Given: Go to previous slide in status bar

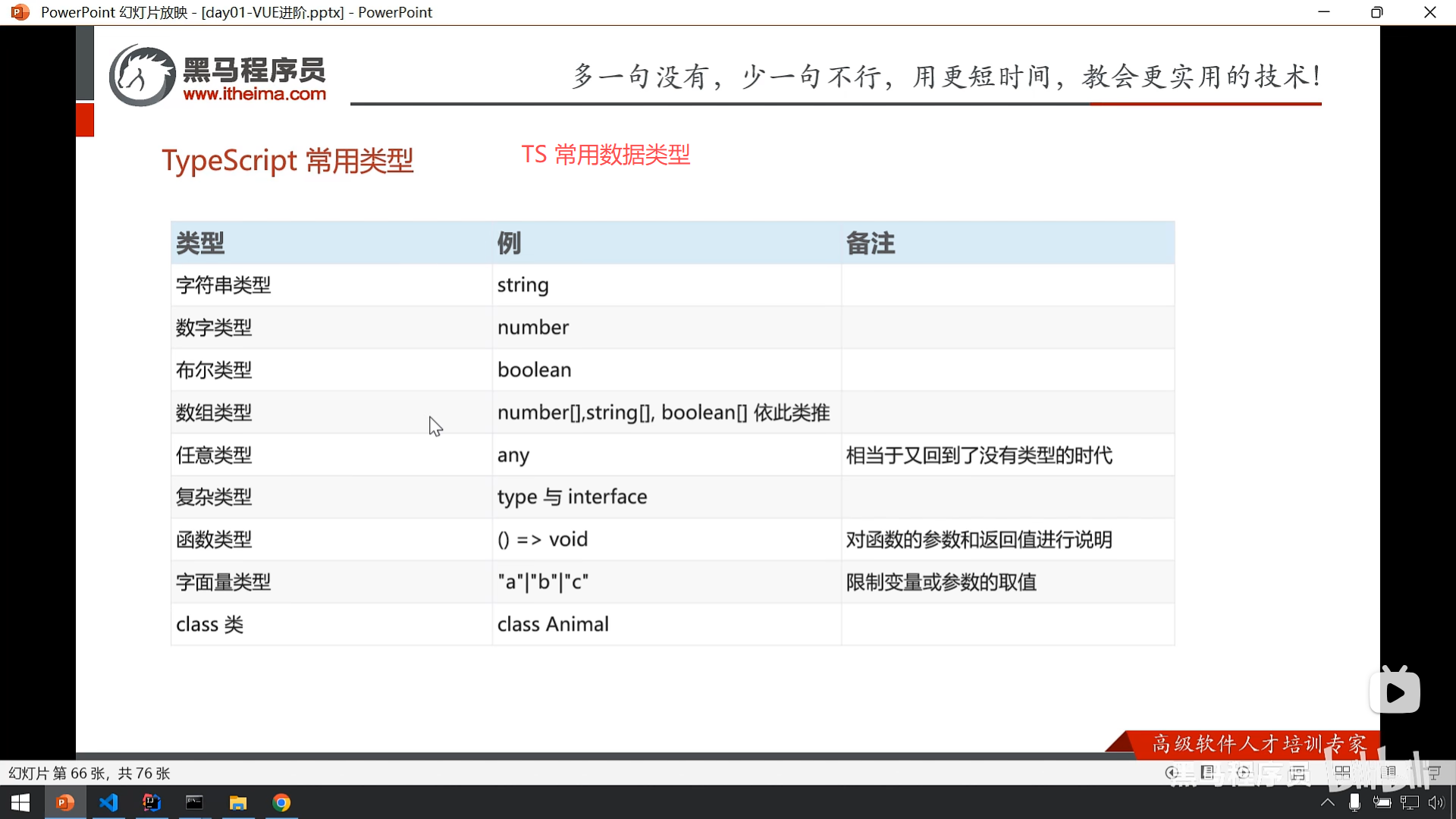Looking at the screenshot, I should click(x=1172, y=773).
